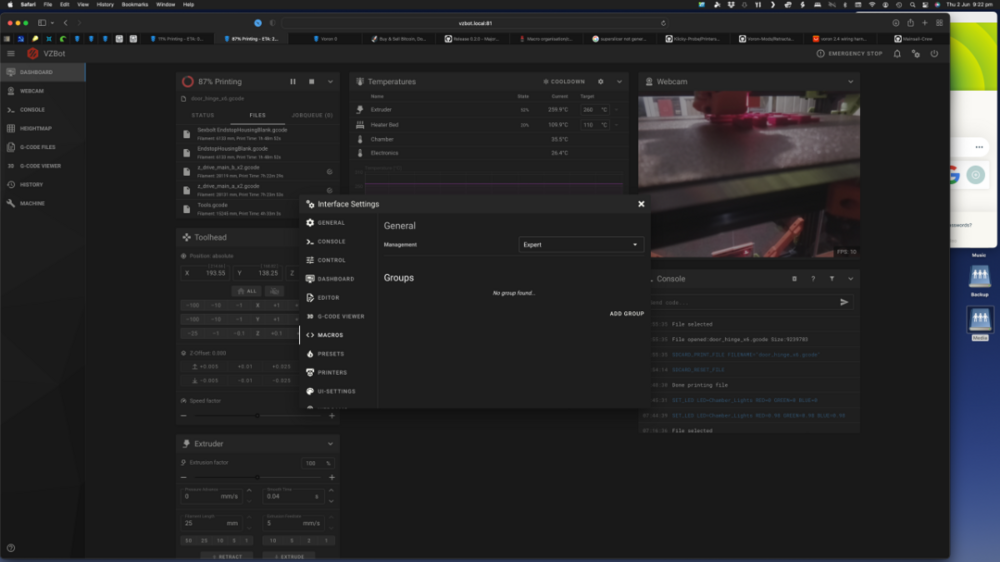1000x562 pixels.
Task: Open Console page in sidebar
Action: pos(42,110)
